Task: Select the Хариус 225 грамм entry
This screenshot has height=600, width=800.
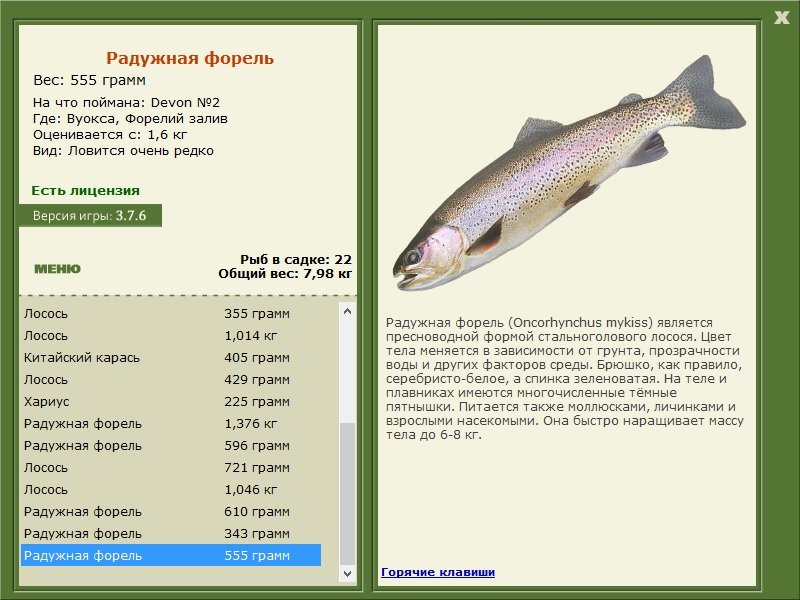Action: 171,402
